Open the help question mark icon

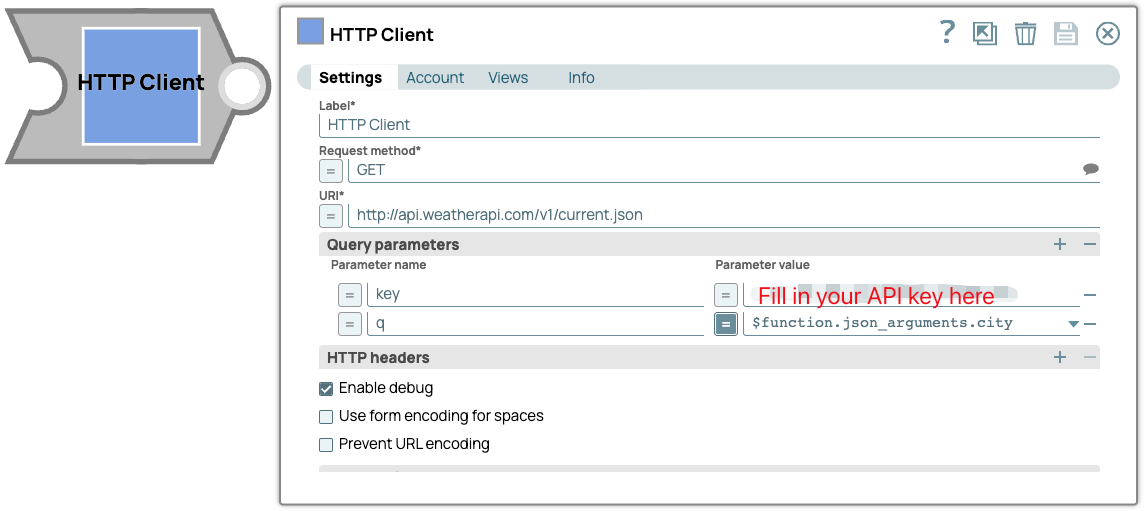pos(948,33)
